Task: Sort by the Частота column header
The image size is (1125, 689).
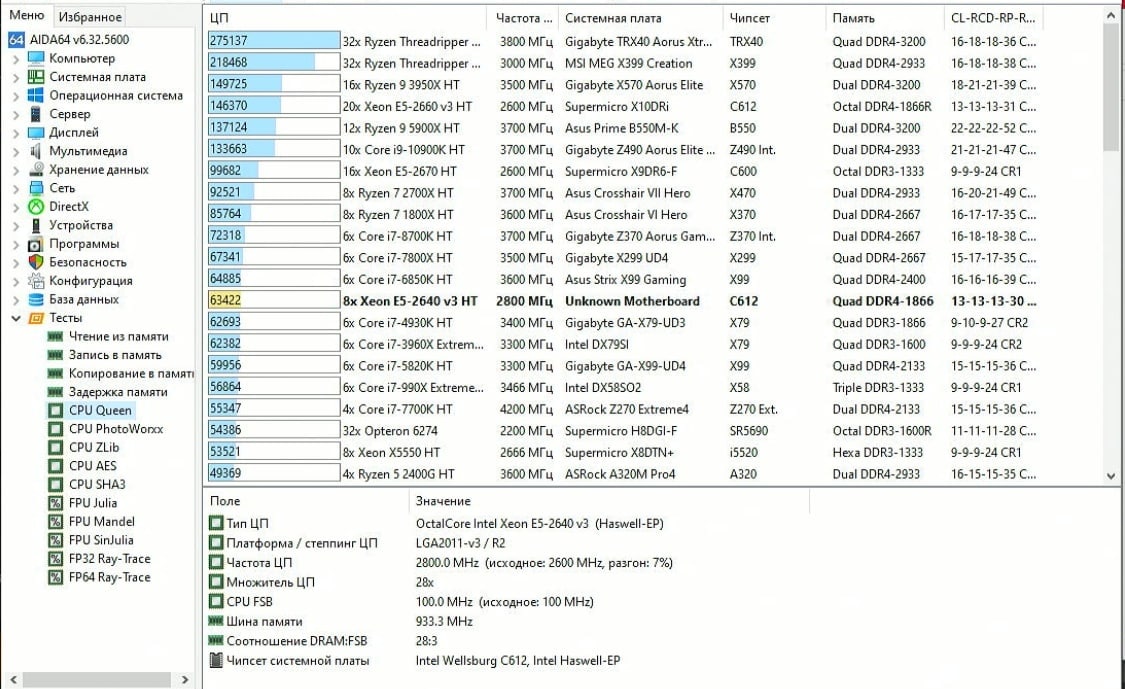Action: pos(523,18)
